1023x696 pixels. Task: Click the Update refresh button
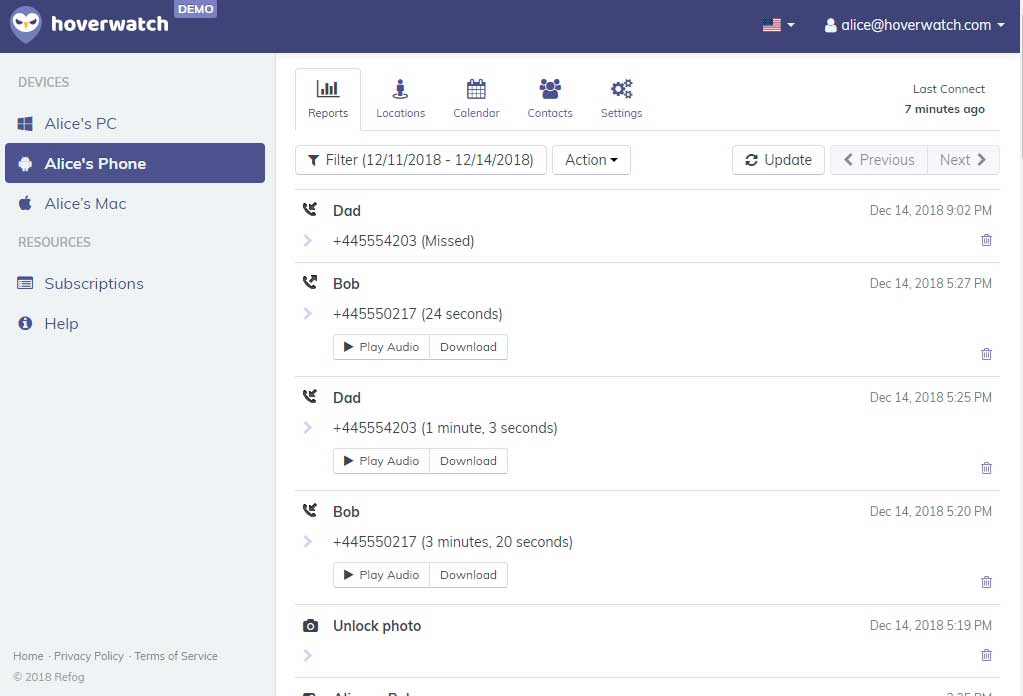pos(778,160)
